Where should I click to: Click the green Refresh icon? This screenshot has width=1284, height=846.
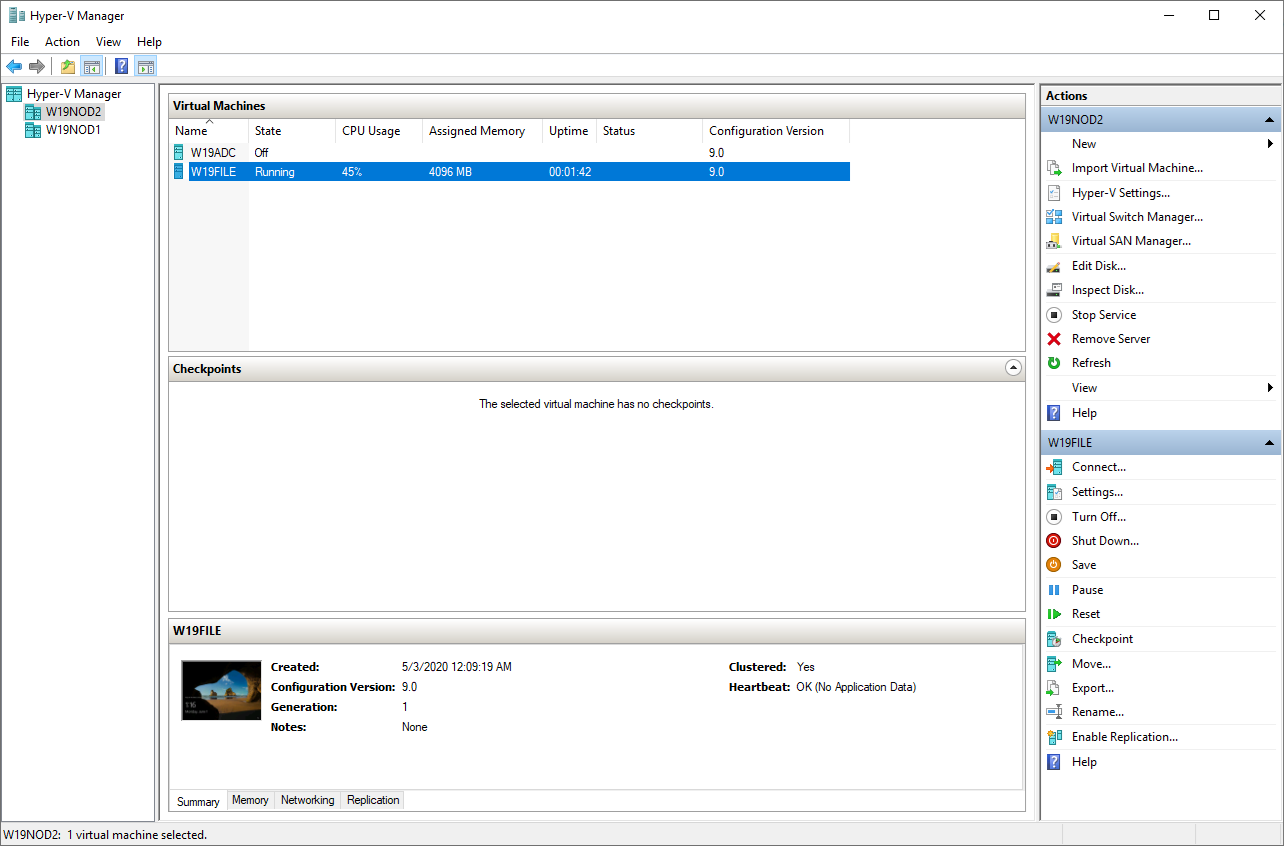[1053, 363]
